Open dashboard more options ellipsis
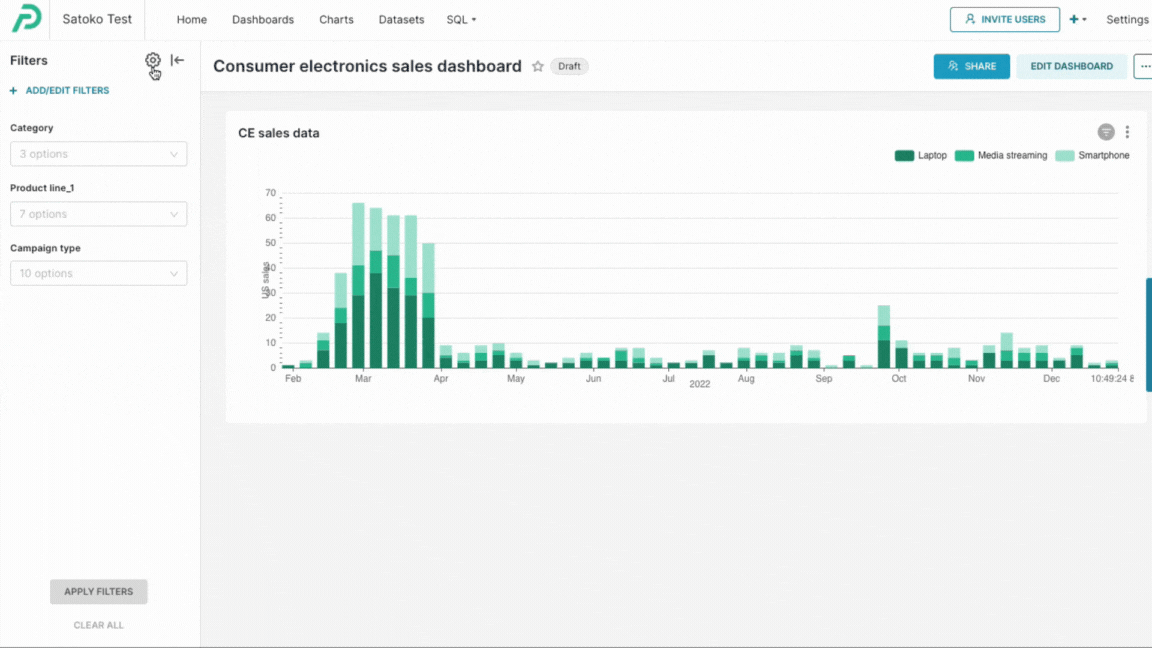The width and height of the screenshot is (1152, 648). point(1144,66)
